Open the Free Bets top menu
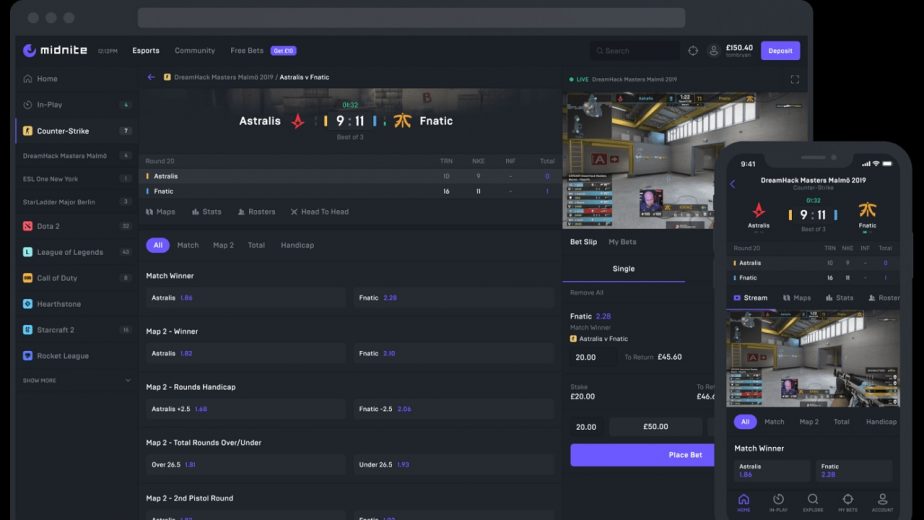Viewport: 924px width, 520px height. [247, 51]
